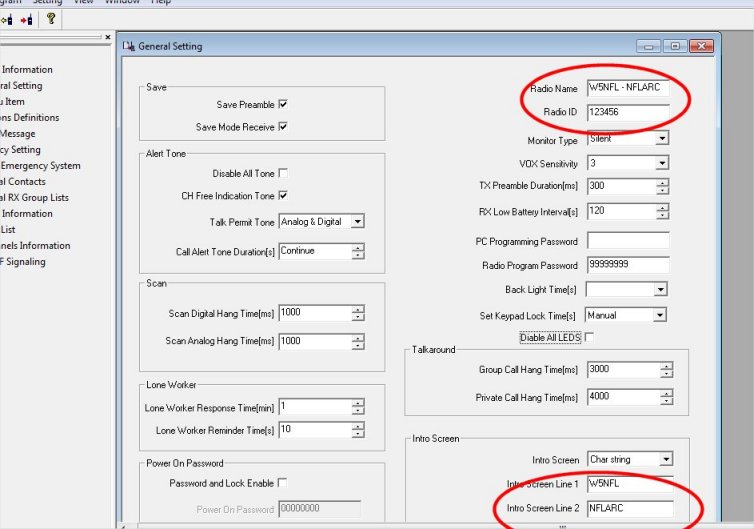754x529 pixels.
Task: Open the Talk Permit Tone dropdown
Action: point(358,221)
